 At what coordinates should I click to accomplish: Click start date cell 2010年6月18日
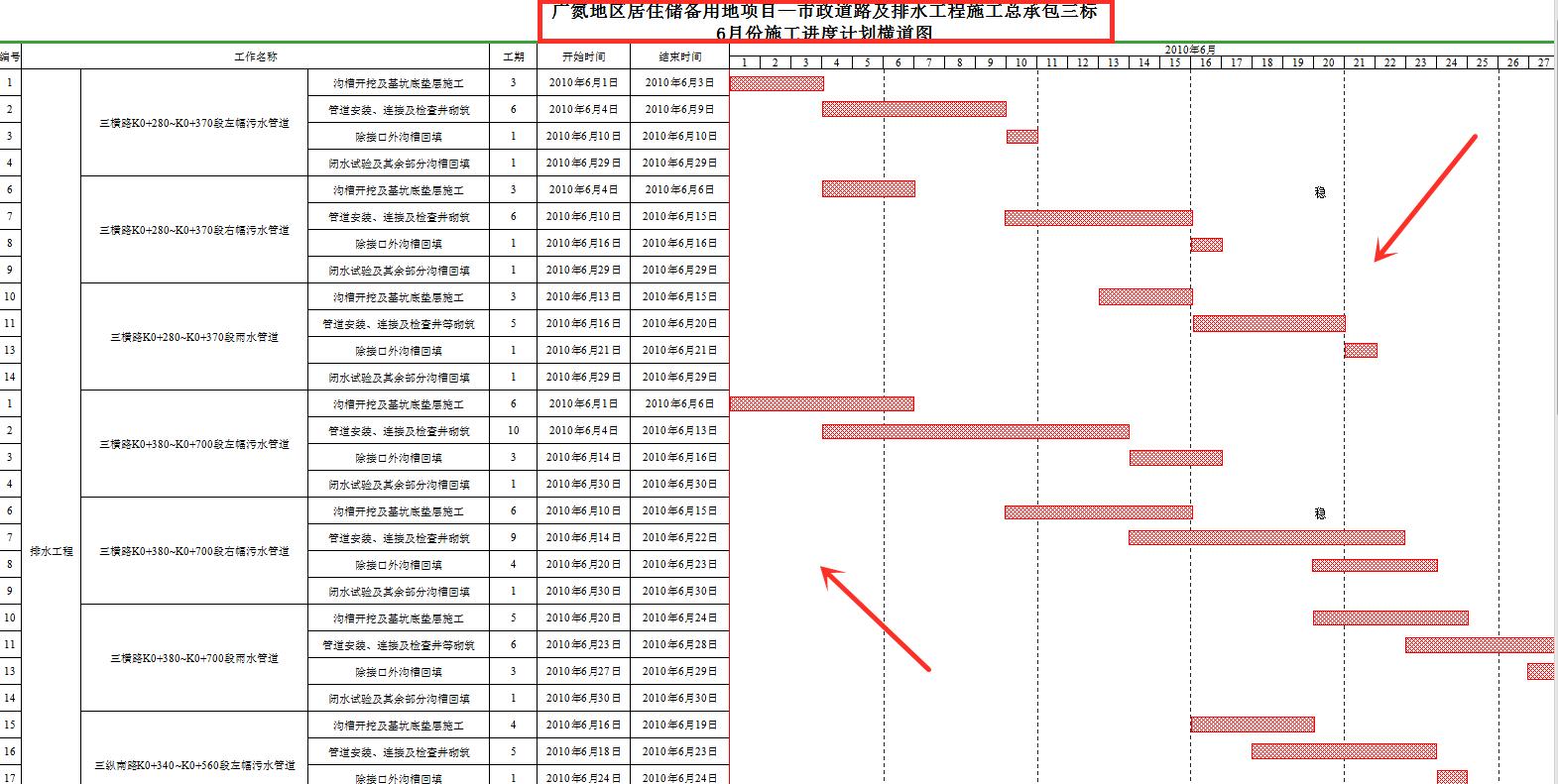pos(583,752)
